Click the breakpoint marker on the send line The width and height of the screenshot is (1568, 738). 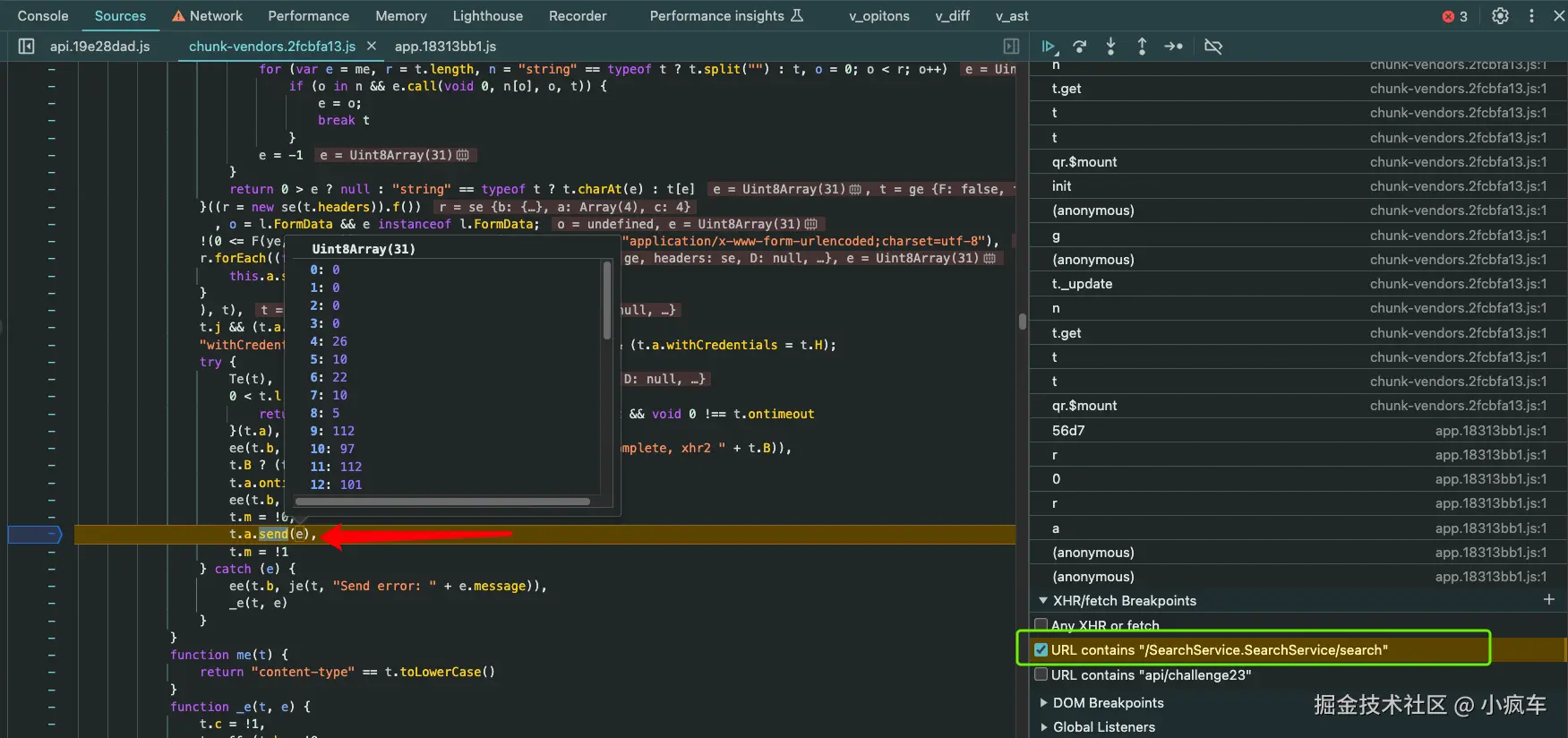pos(35,535)
